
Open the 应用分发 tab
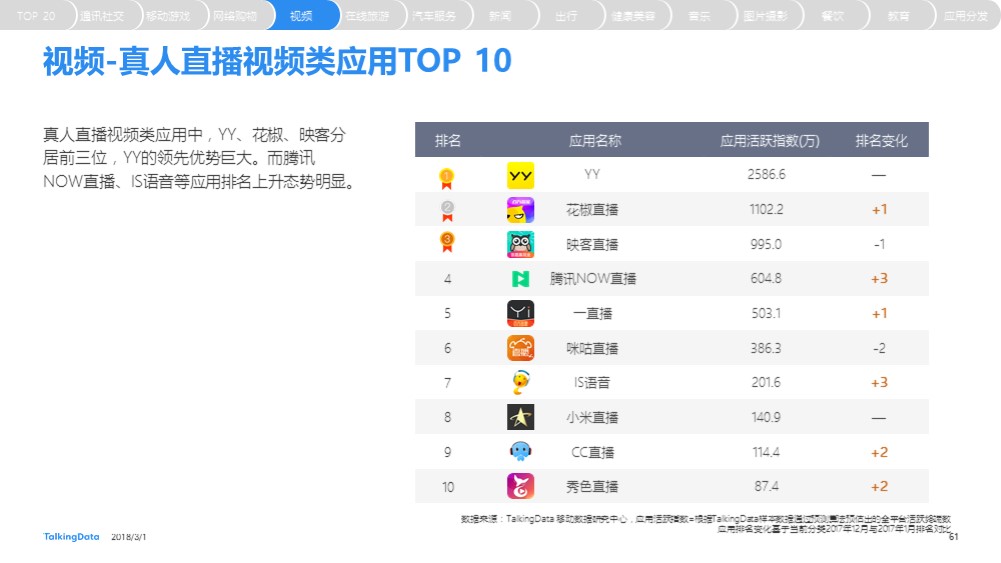point(965,15)
